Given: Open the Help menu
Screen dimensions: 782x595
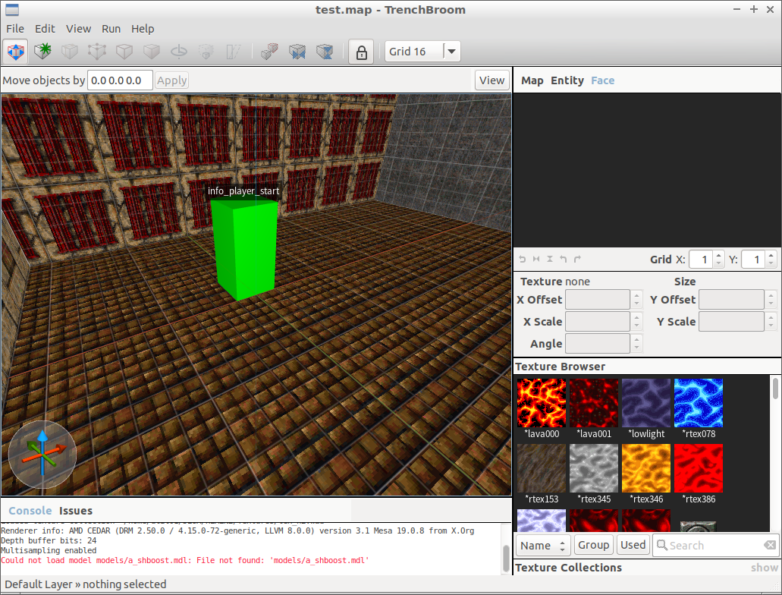Looking at the screenshot, I should click(143, 29).
